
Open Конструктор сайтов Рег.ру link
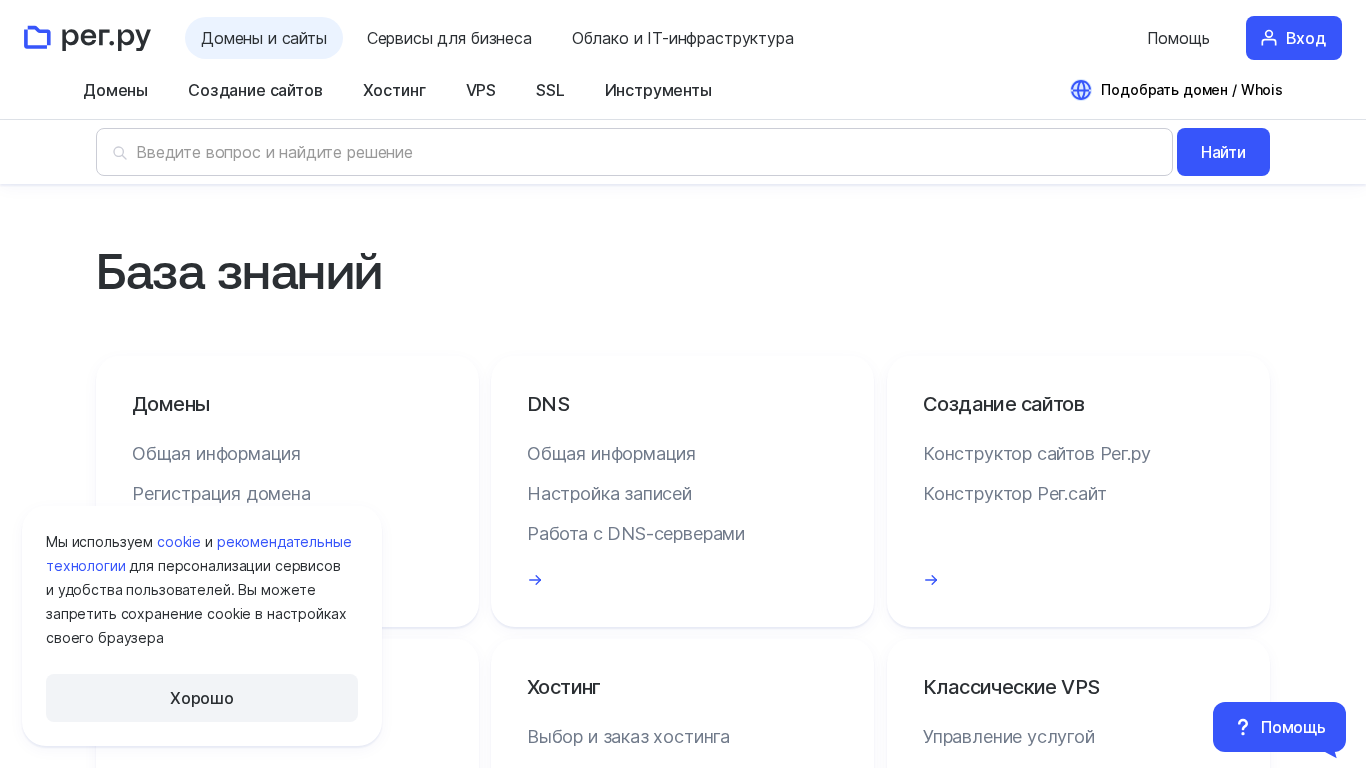pyautogui.click(x=1036, y=453)
